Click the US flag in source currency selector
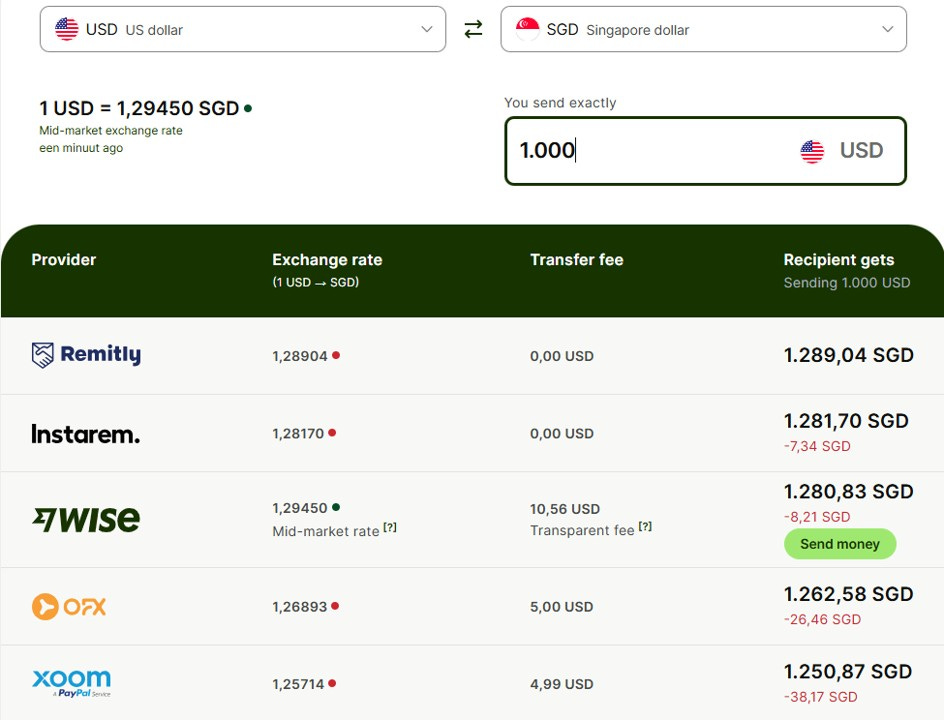 66,29
